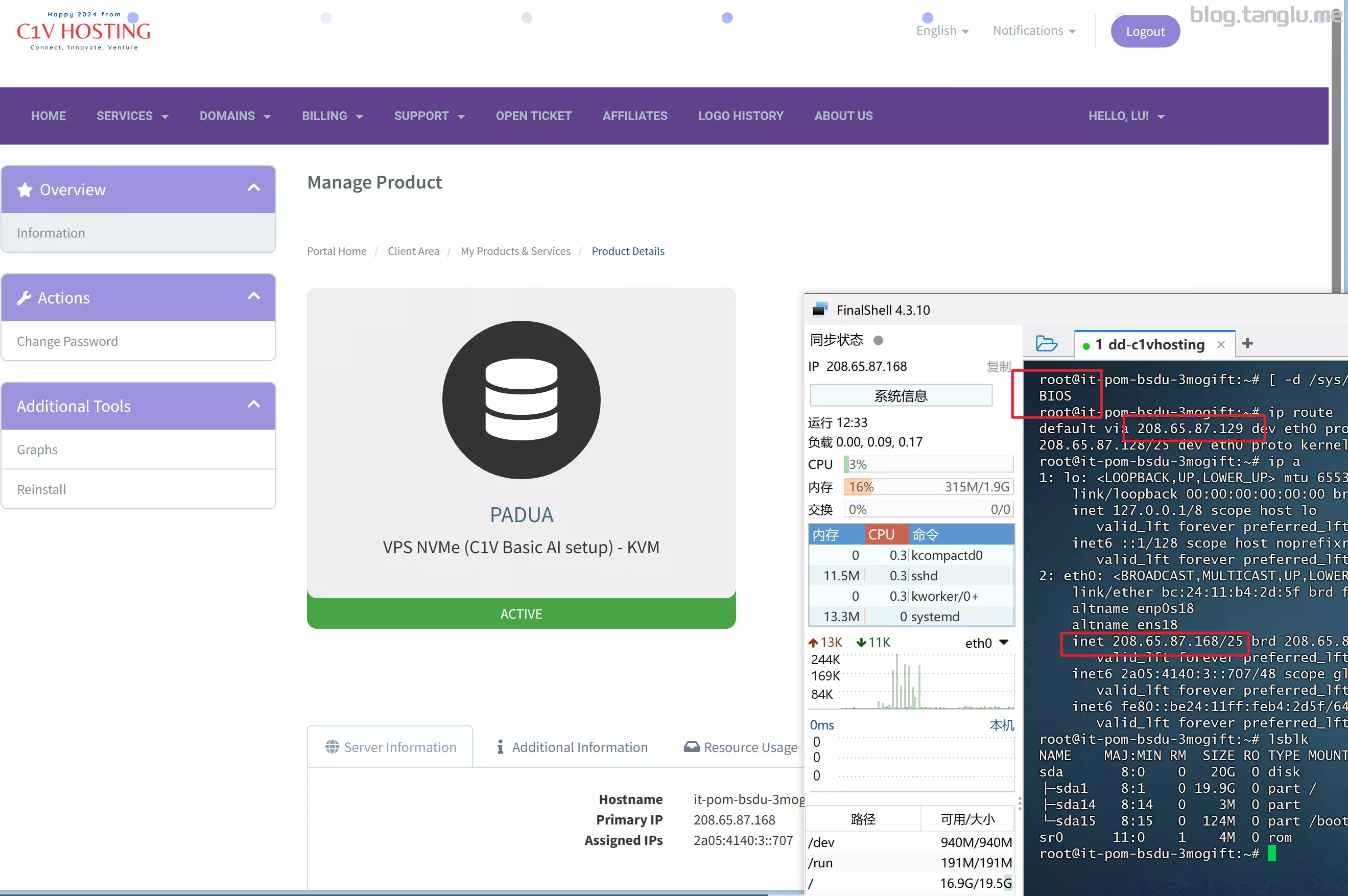Click the 可用/大小 column header
The width and height of the screenshot is (1348, 896).
[967, 819]
